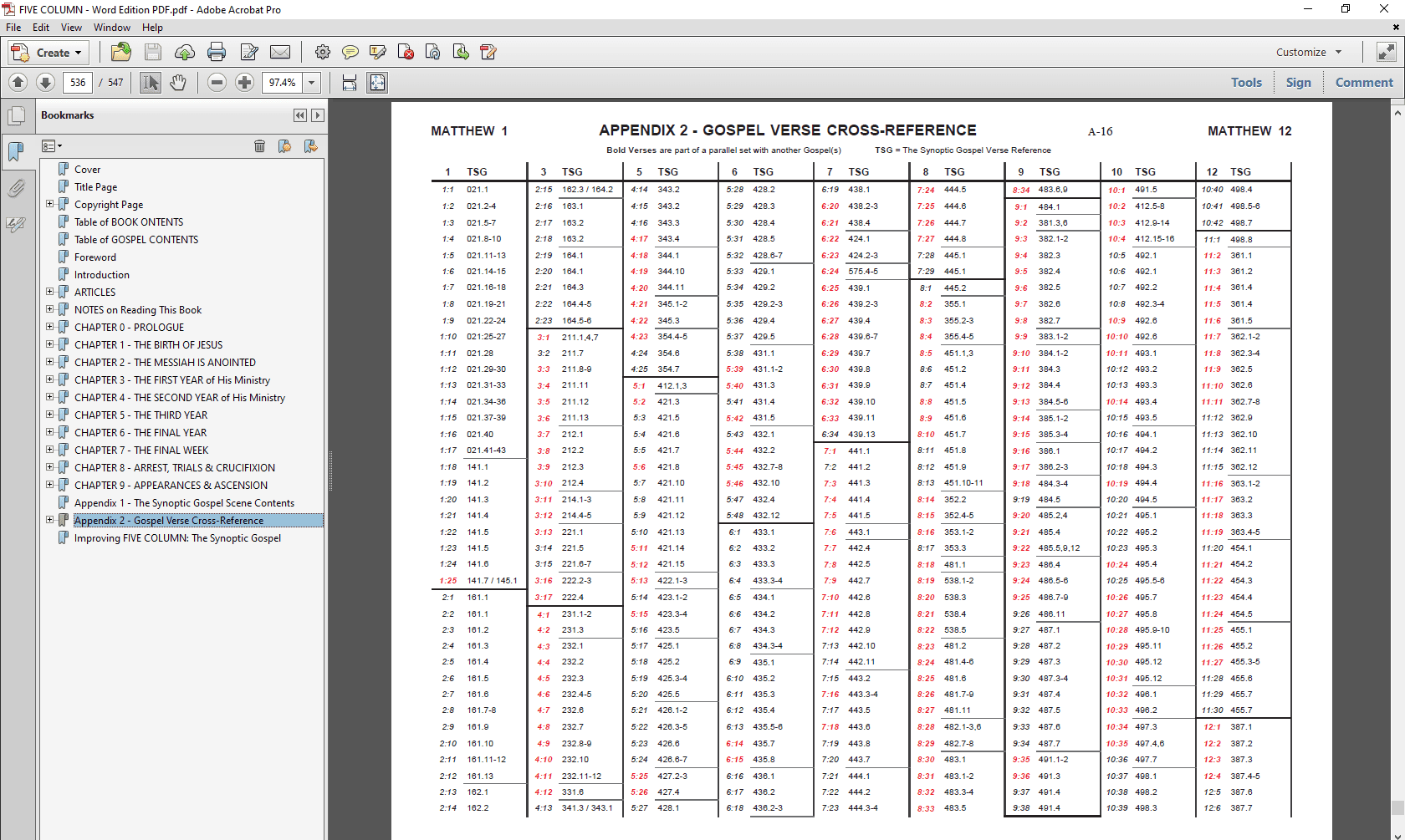Open the View menu
Image resolution: width=1405 pixels, height=840 pixels.
[71, 28]
